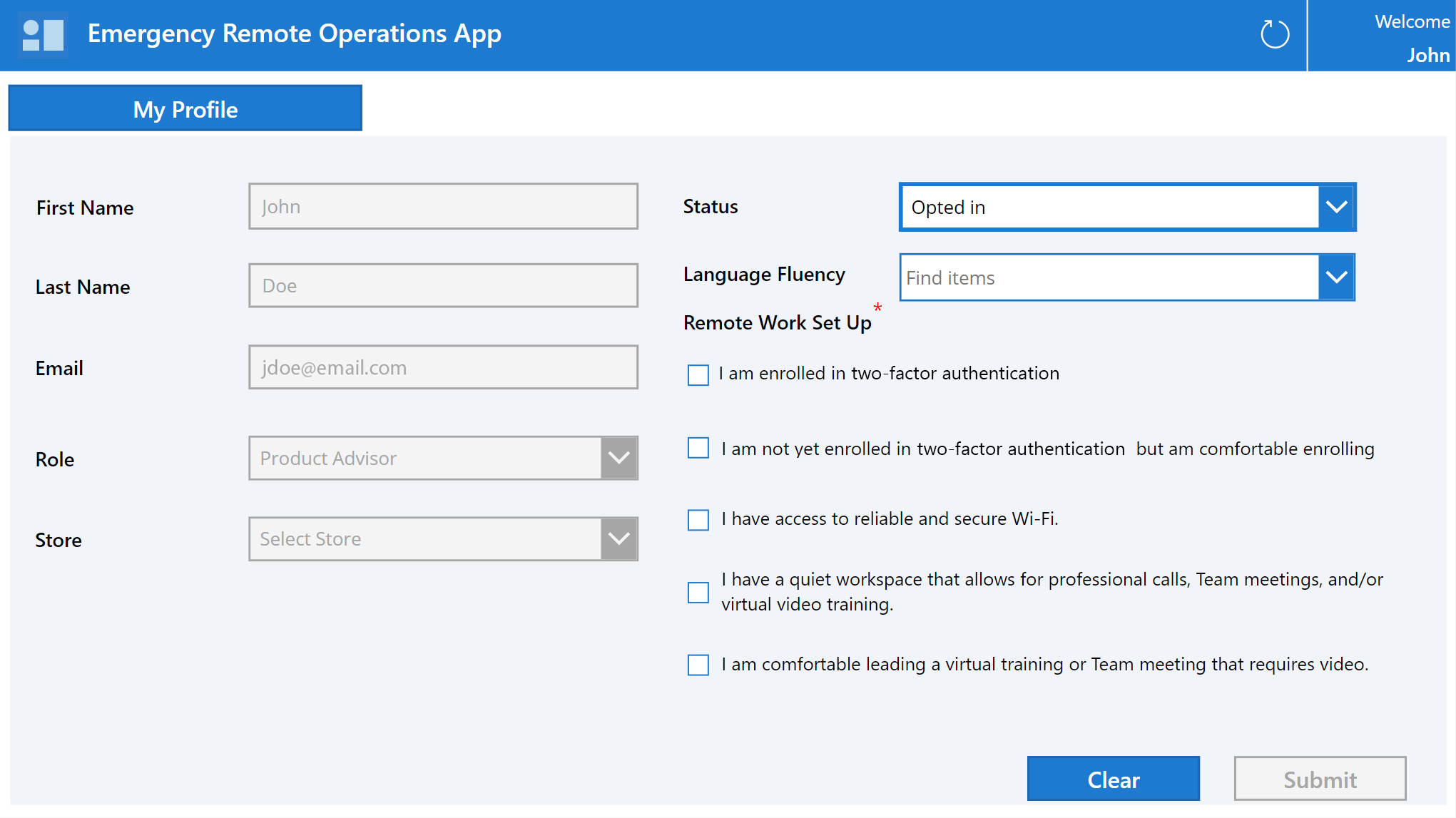
Task: Click the Last Name field showing Doe
Action: 443,285
